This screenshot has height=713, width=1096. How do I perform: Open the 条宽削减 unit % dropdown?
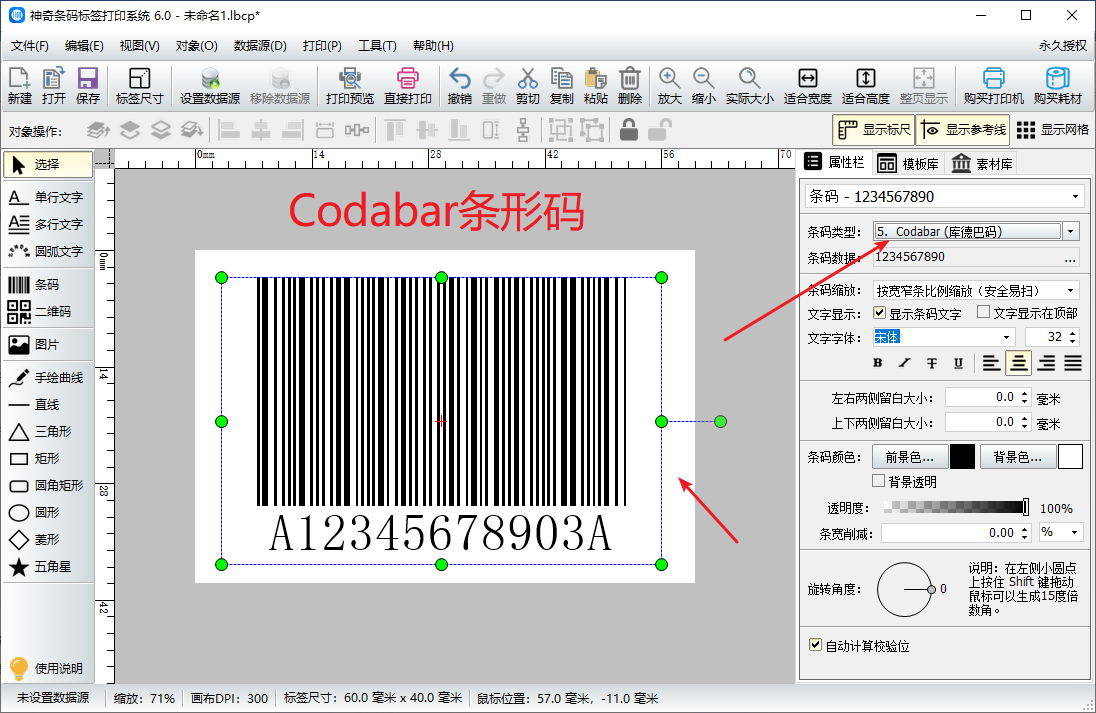click(x=1075, y=533)
